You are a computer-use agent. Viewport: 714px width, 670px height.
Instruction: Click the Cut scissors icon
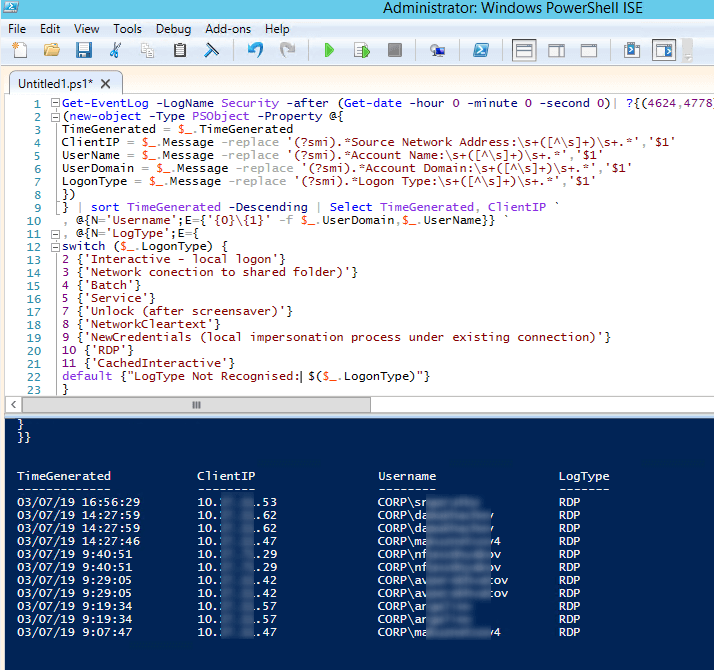pyautogui.click(x=116, y=50)
